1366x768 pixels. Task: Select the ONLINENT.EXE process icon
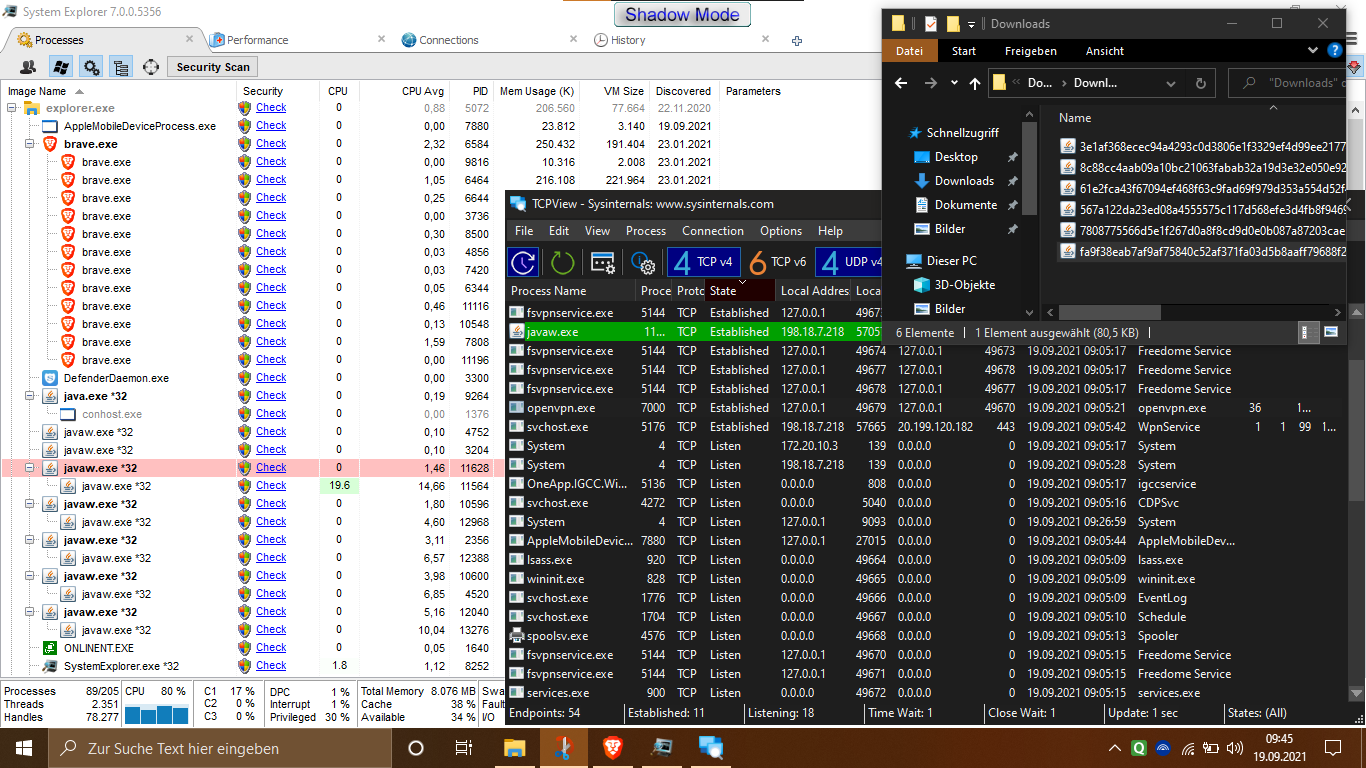50,648
